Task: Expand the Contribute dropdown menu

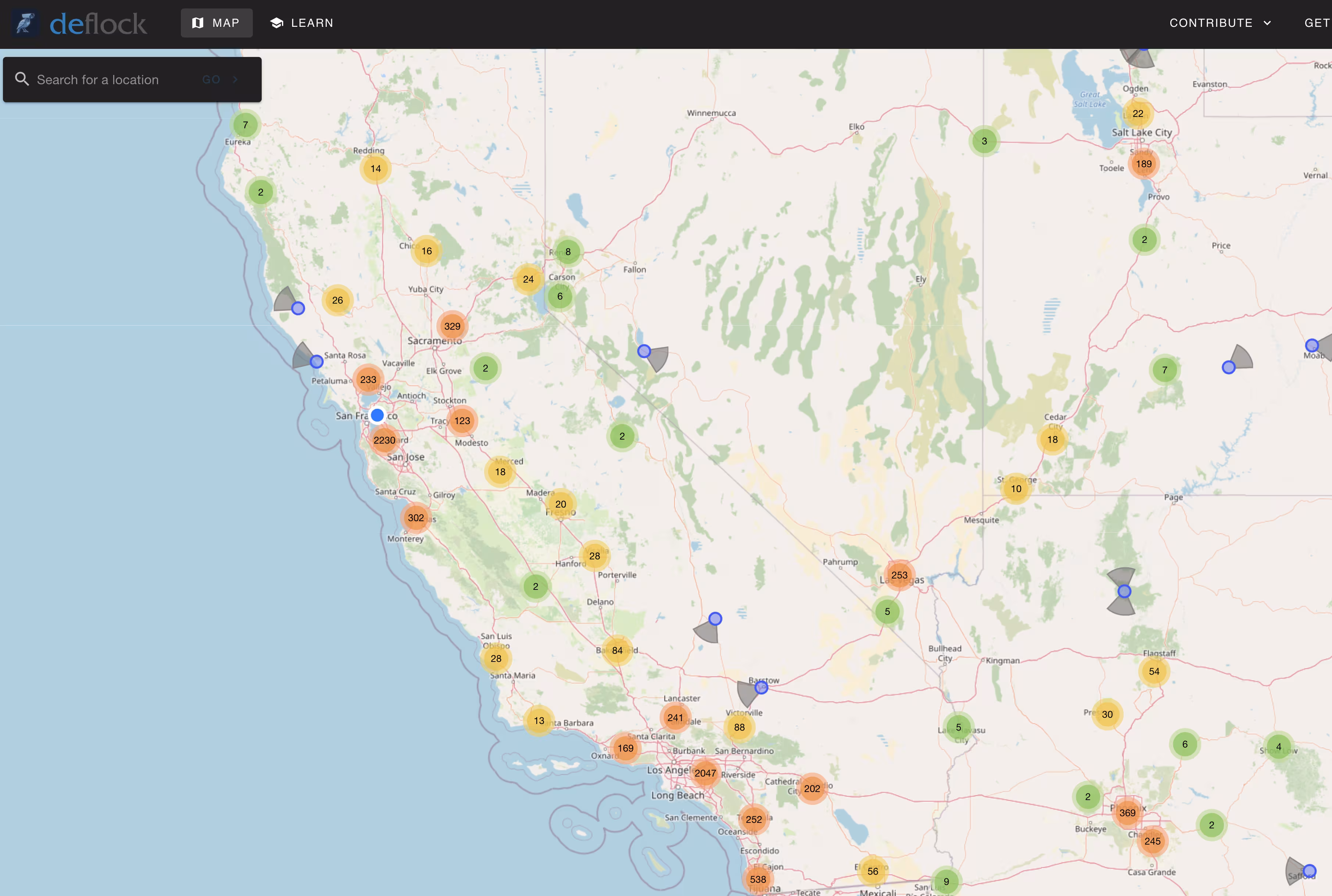Action: (x=1220, y=23)
